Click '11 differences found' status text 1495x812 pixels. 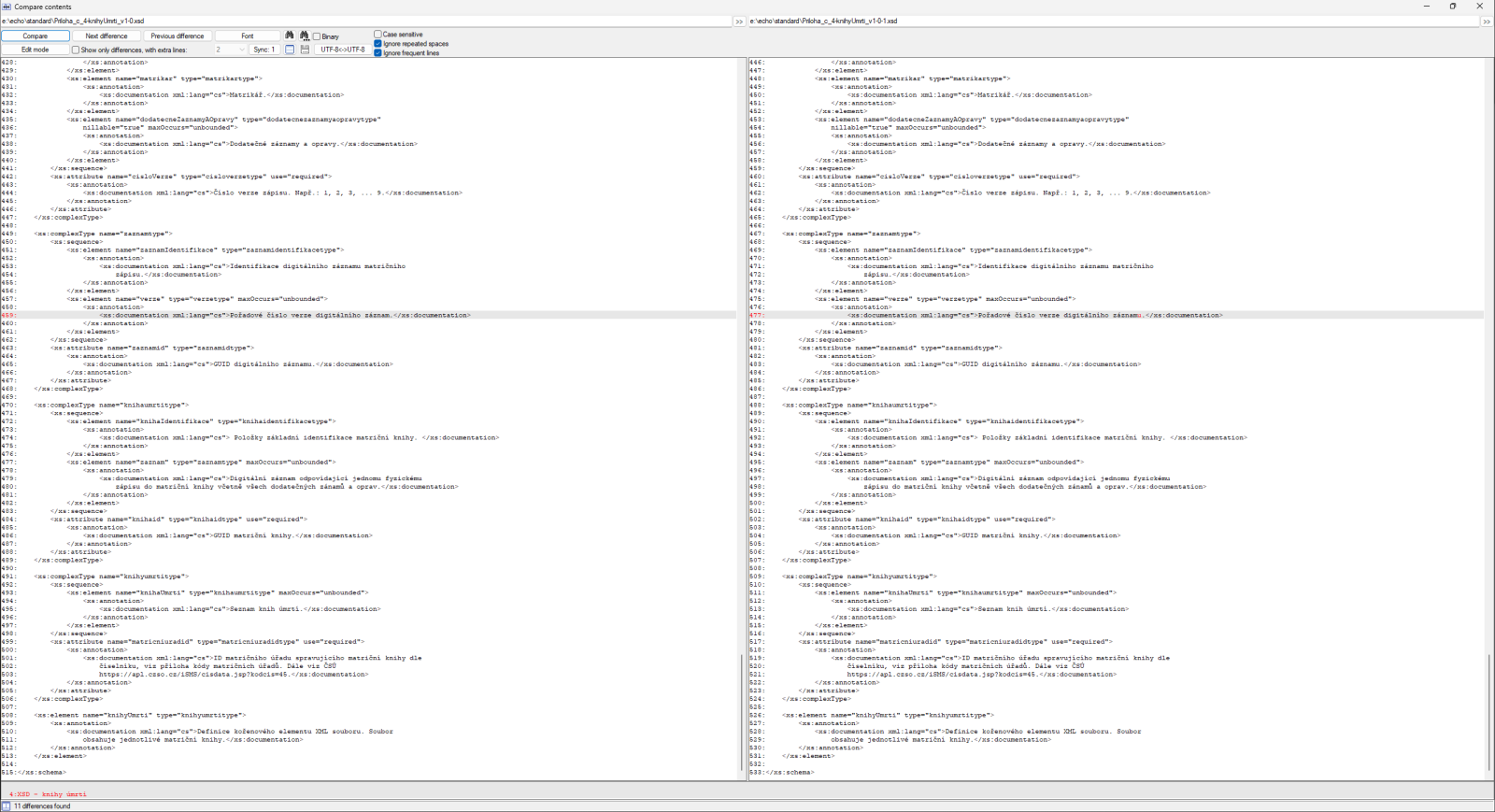click(42, 805)
